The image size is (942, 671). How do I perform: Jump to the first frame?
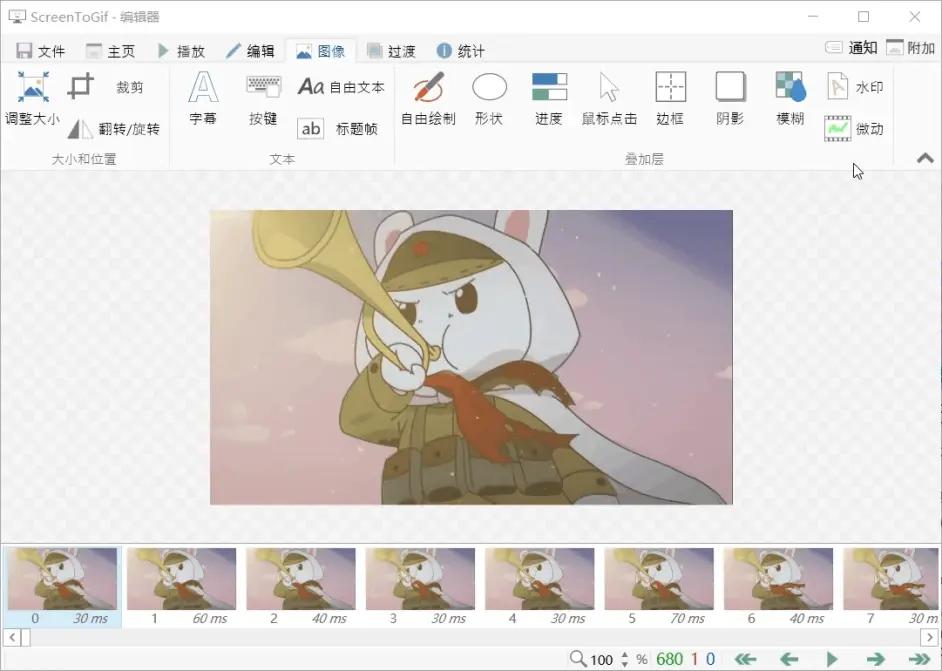coord(745,659)
